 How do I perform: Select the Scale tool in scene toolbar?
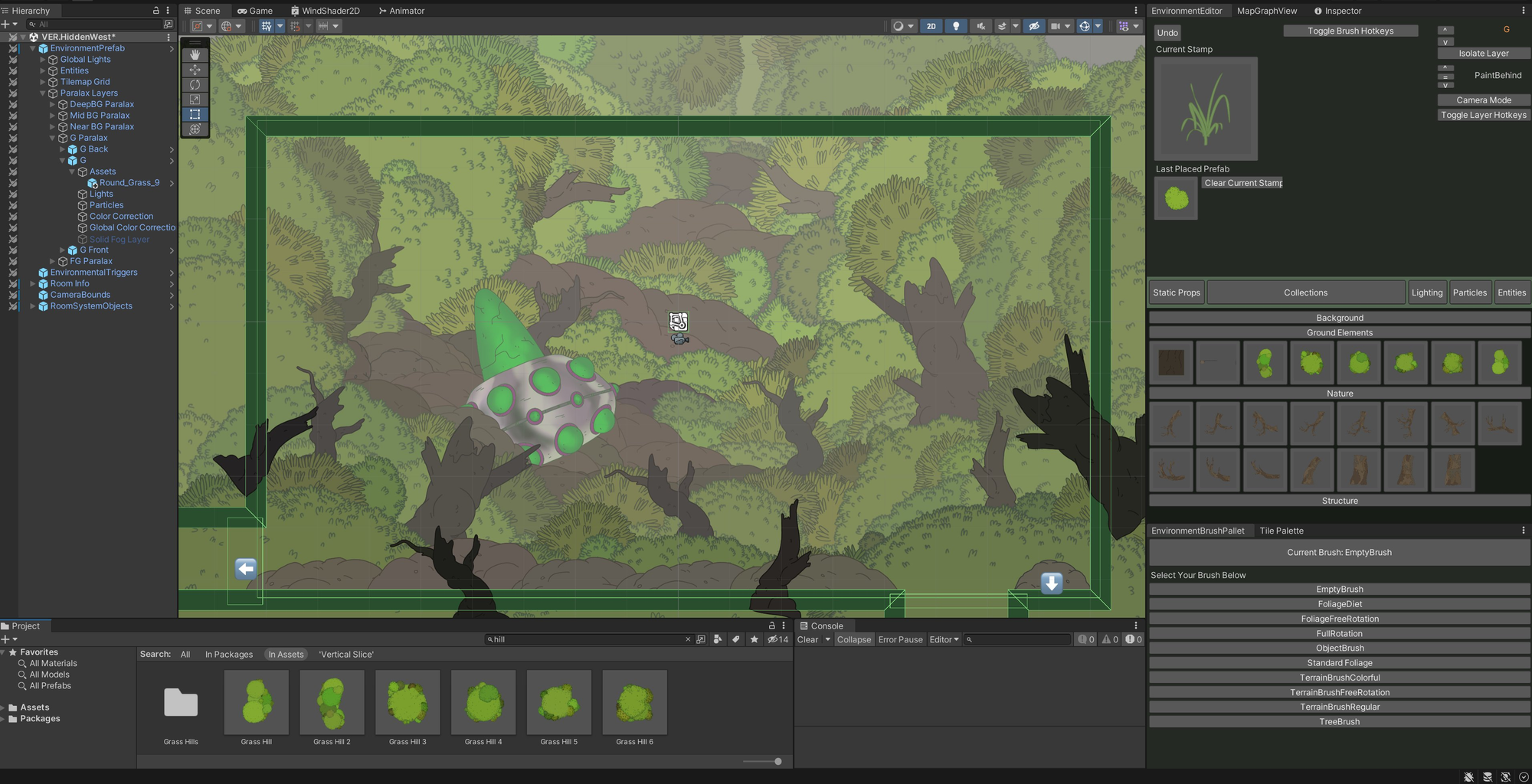(195, 100)
